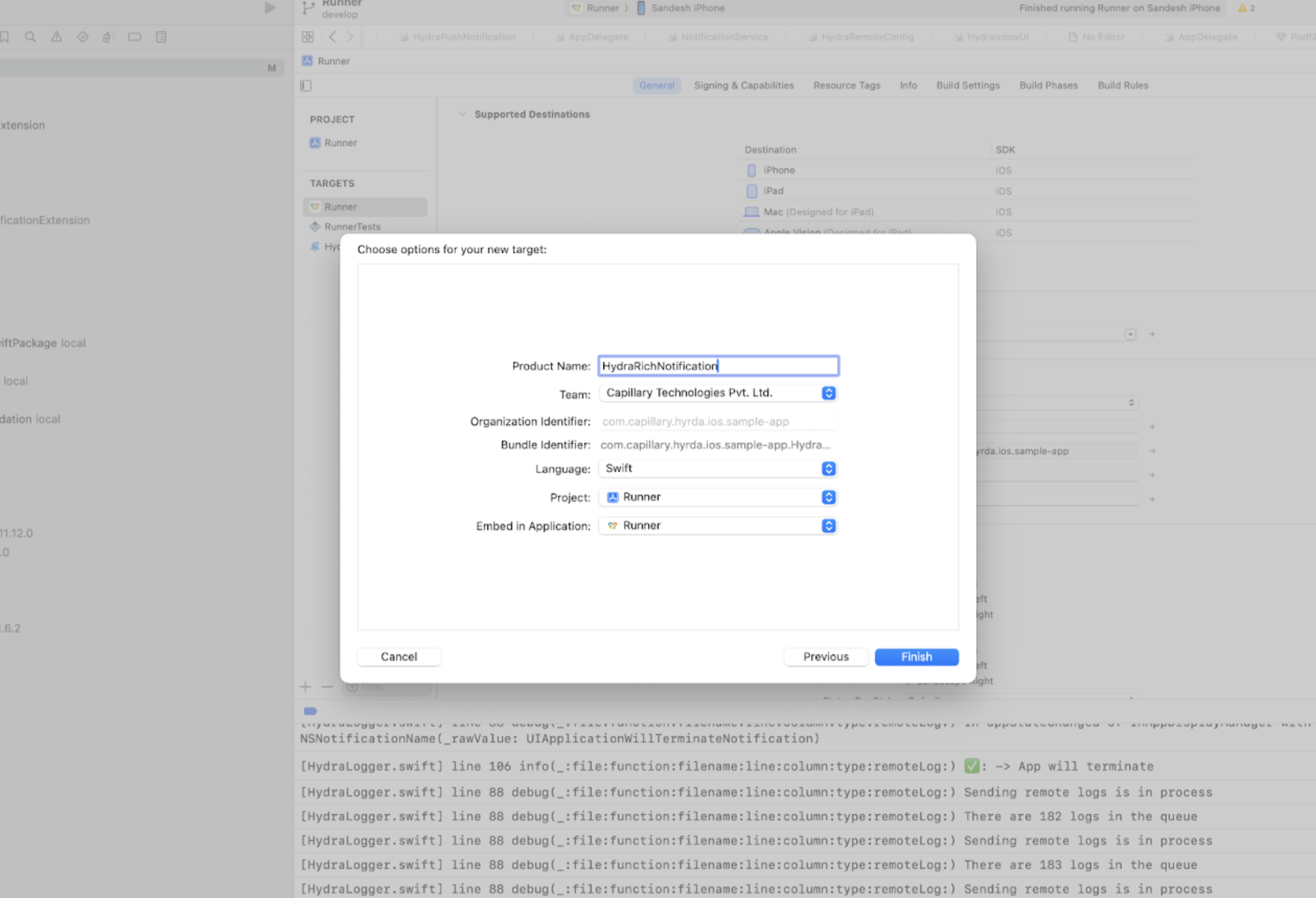The width and height of the screenshot is (1316, 898).
Task: Toggle the targets sidebar panel icon
Action: tap(306, 86)
